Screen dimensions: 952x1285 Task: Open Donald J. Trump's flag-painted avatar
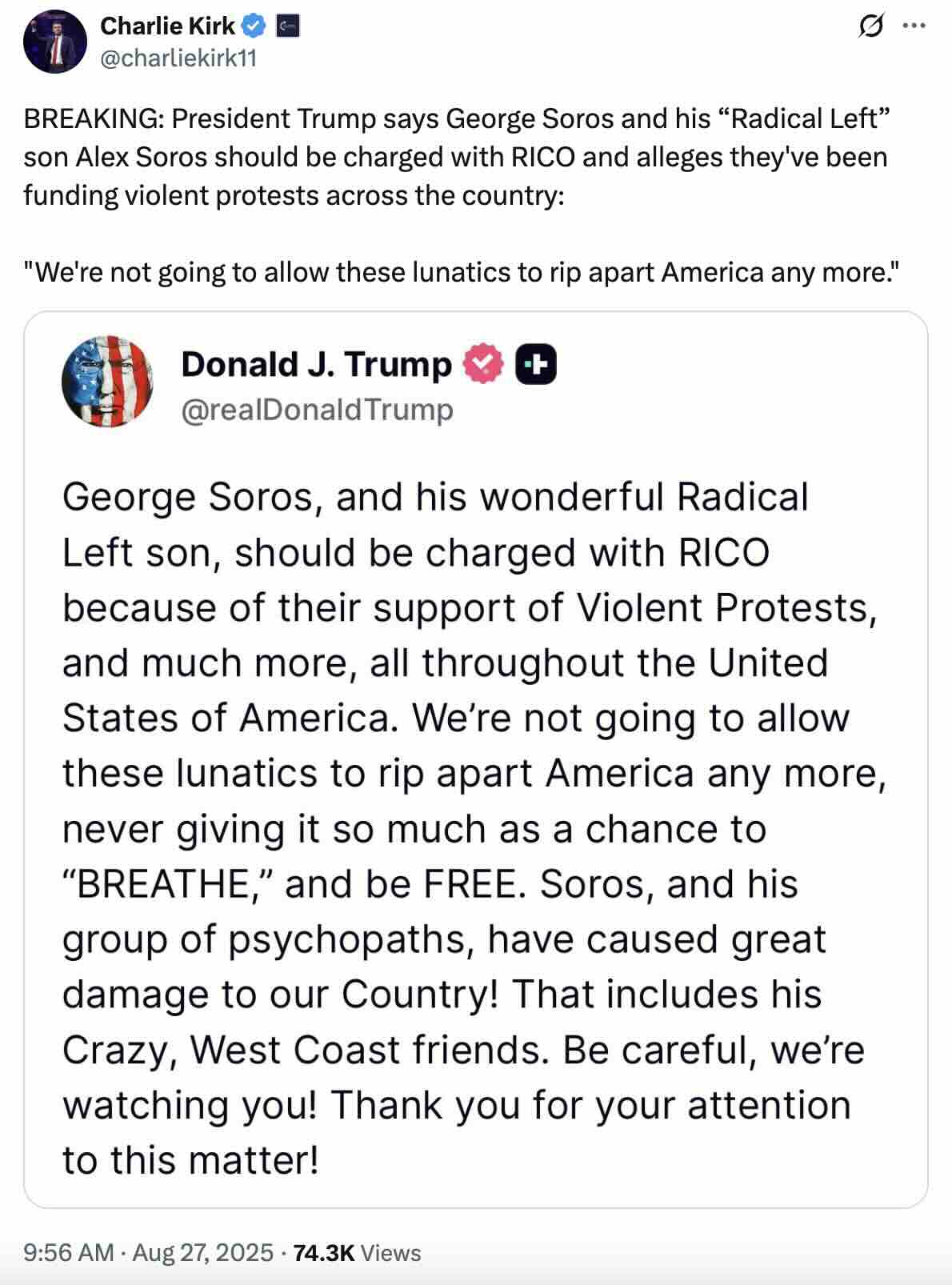click(107, 381)
